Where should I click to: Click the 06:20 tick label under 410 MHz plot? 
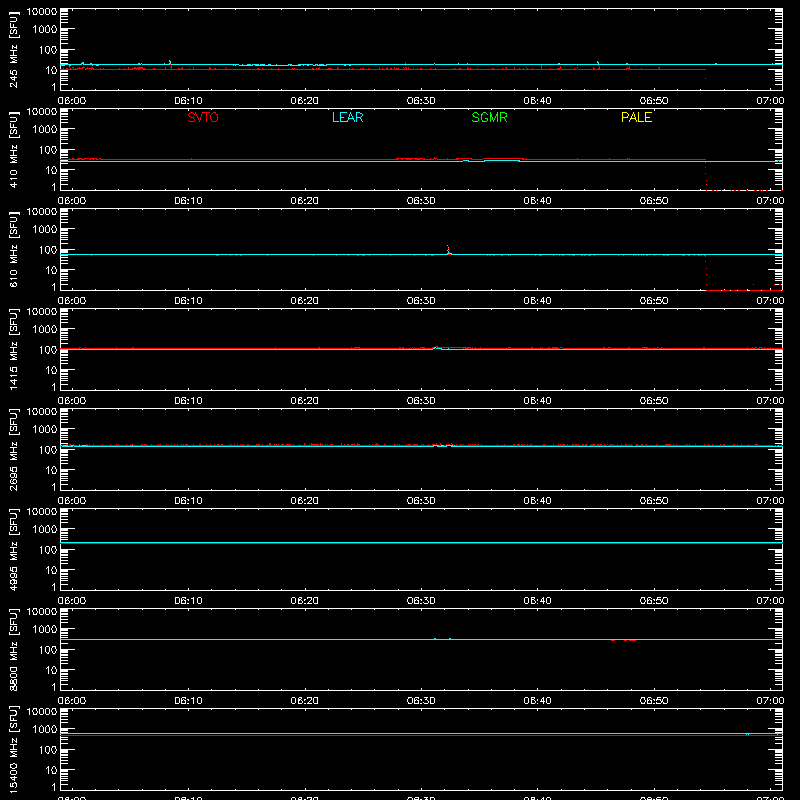coord(305,201)
